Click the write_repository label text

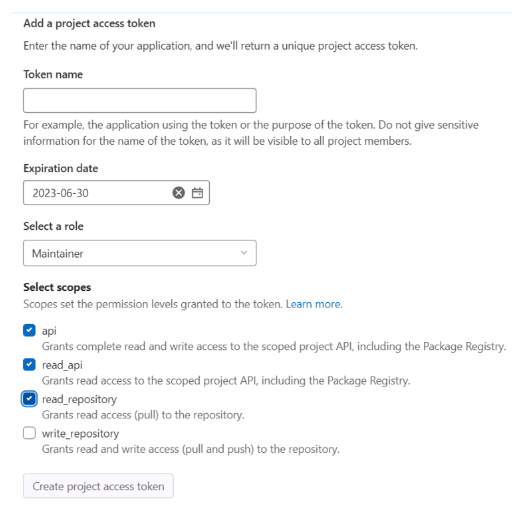(x=80, y=434)
